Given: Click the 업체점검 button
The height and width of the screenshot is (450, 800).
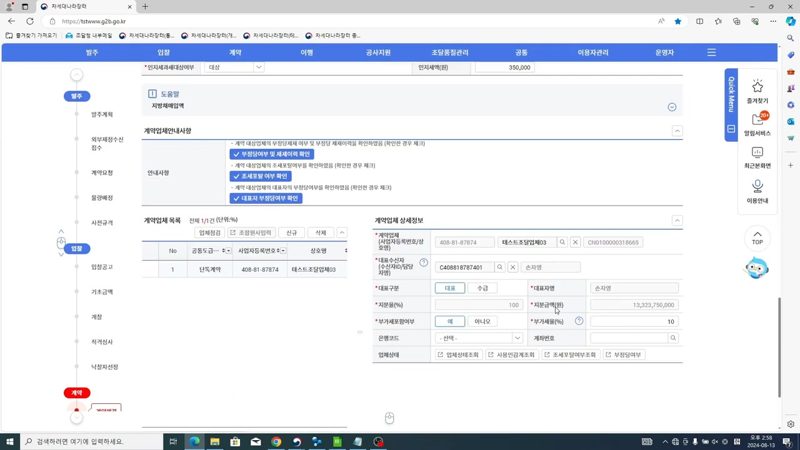Looking at the screenshot, I should (x=210, y=233).
